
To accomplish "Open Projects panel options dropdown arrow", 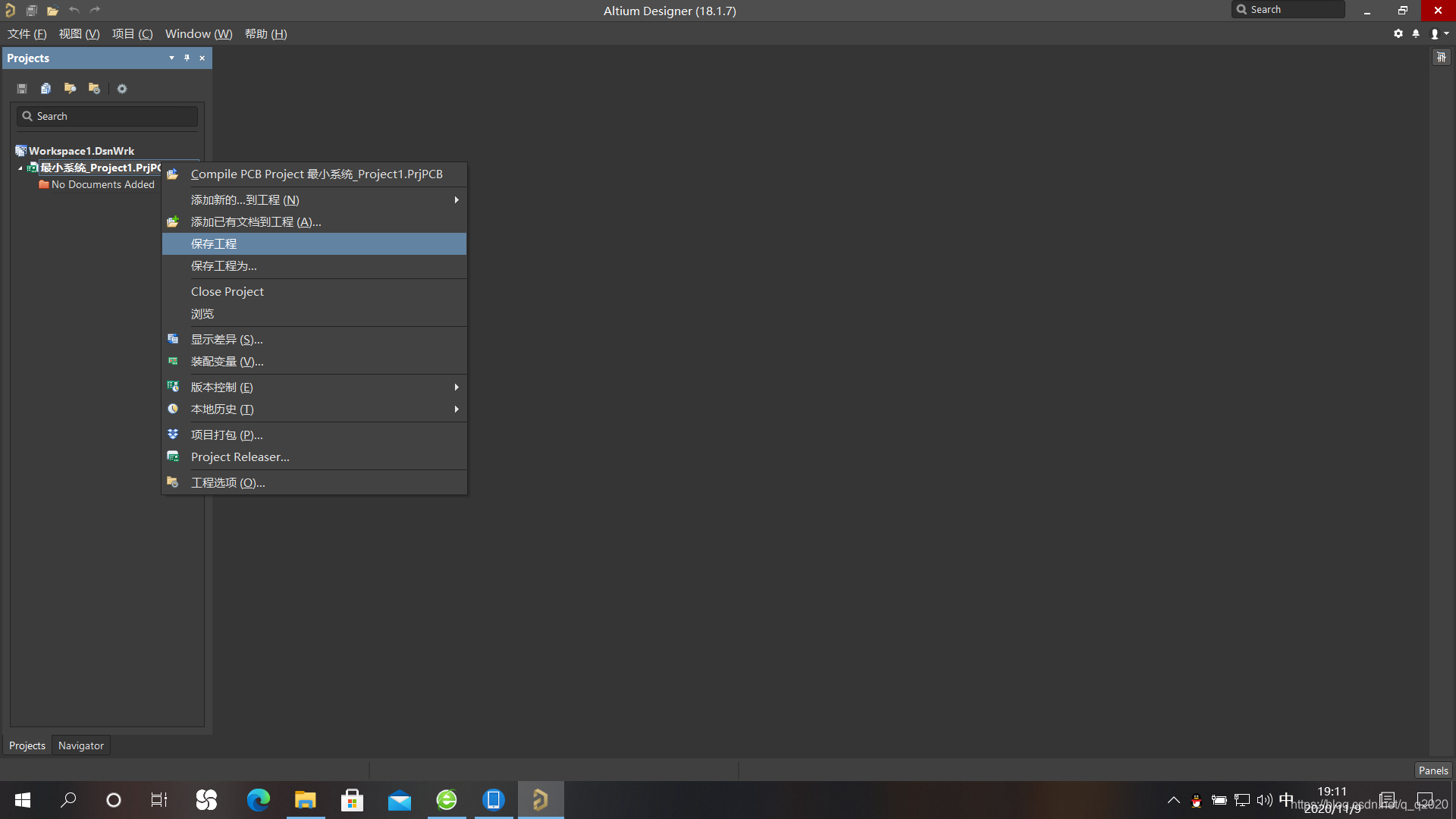I will click(171, 58).
